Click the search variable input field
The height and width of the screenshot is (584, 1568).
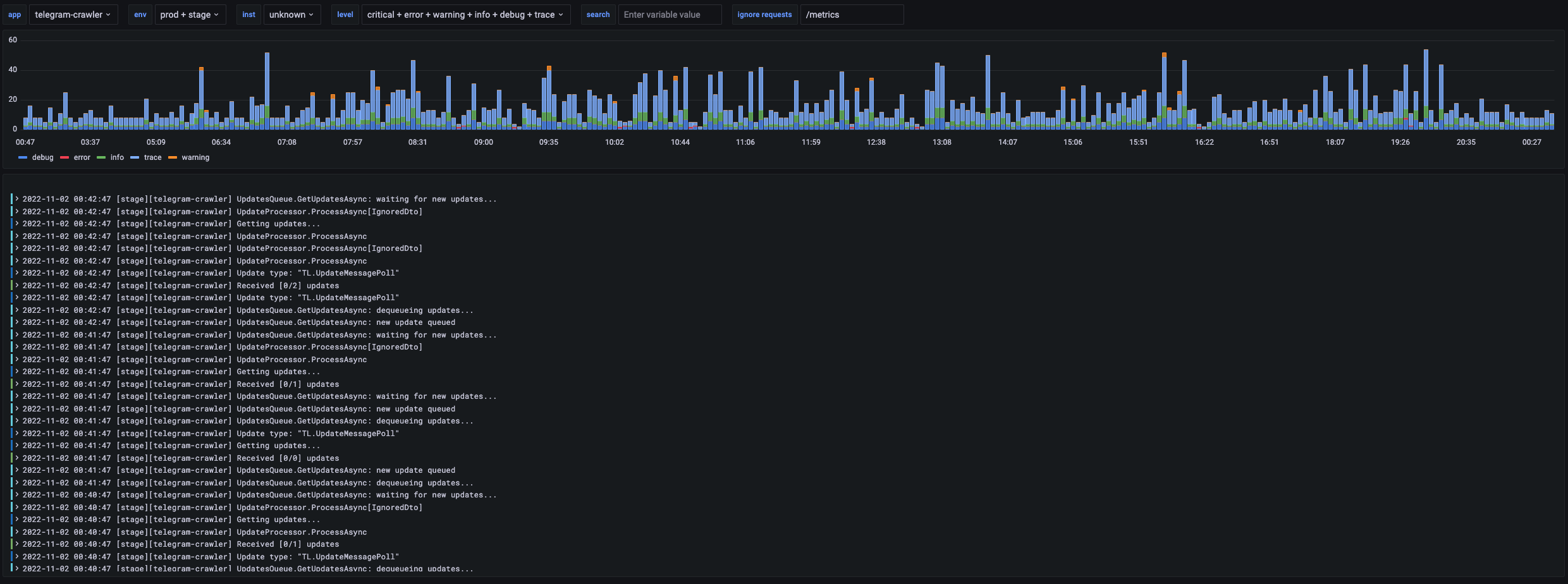point(670,15)
